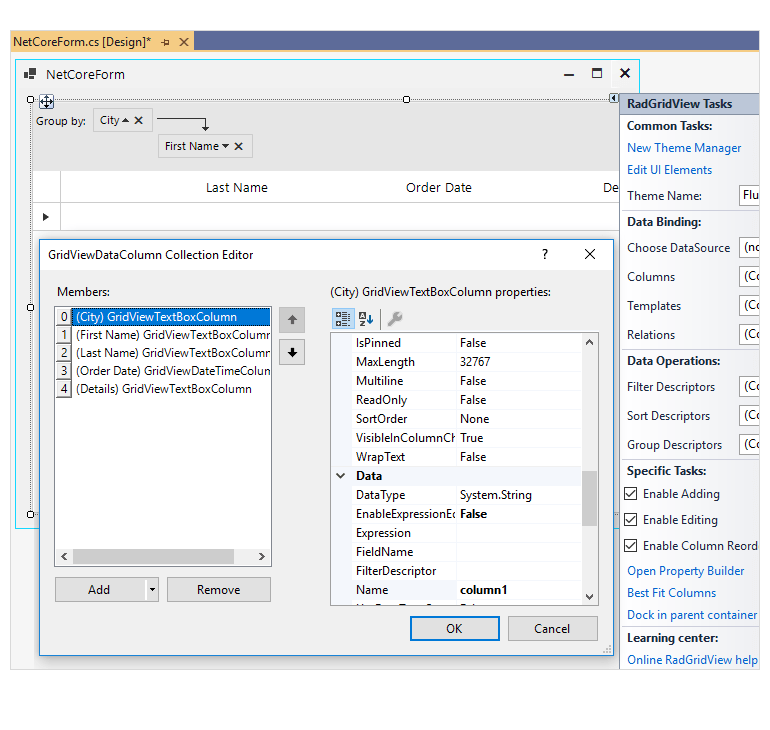Click the Add member button
The image size is (770, 730).
[101, 590]
